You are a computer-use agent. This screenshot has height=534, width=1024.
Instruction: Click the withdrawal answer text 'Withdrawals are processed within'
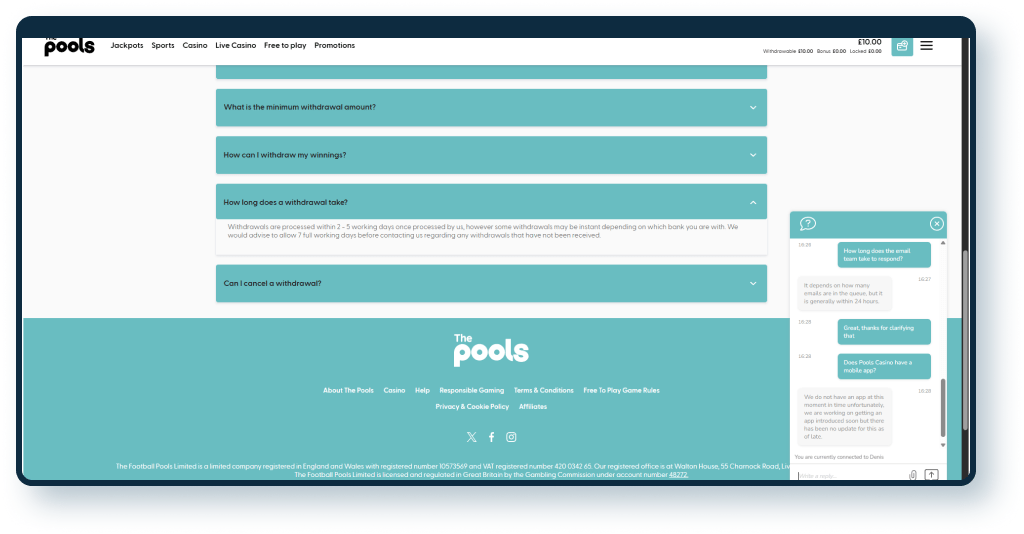coord(483,231)
